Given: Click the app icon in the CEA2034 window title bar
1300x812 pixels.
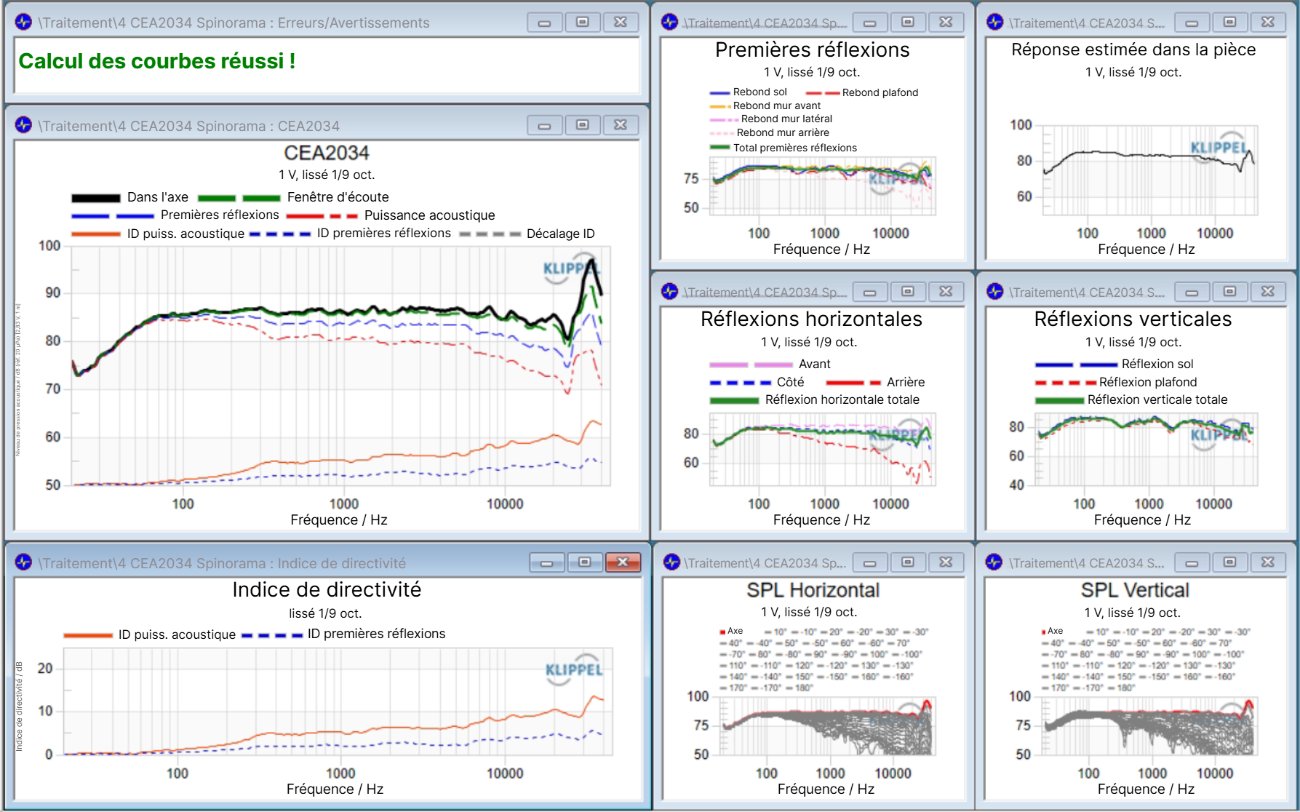Looking at the screenshot, I should 25,125.
